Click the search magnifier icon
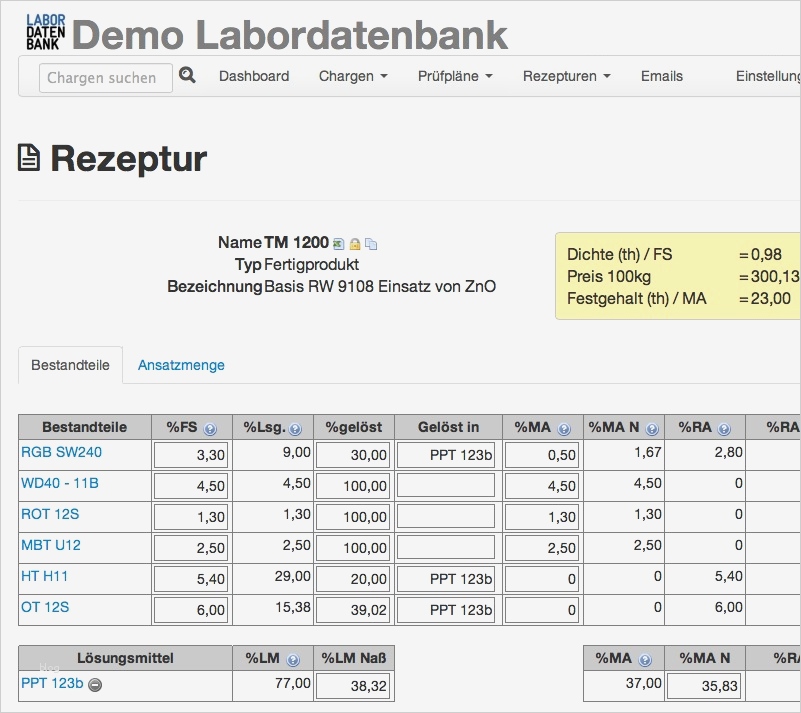The height and width of the screenshot is (713, 801). [x=187, y=75]
